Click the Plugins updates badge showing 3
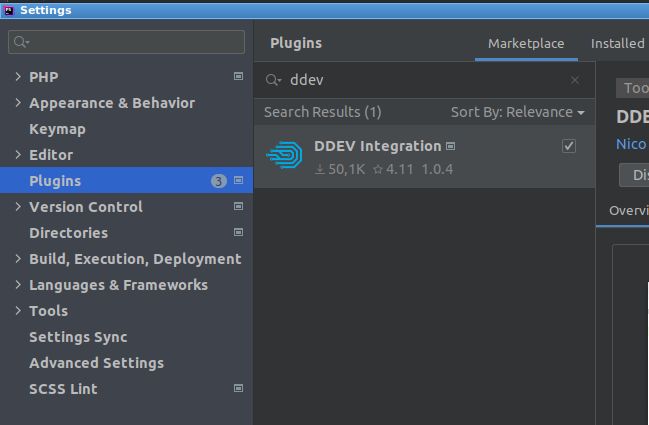Screen dimensions: 649x425 [219, 181]
